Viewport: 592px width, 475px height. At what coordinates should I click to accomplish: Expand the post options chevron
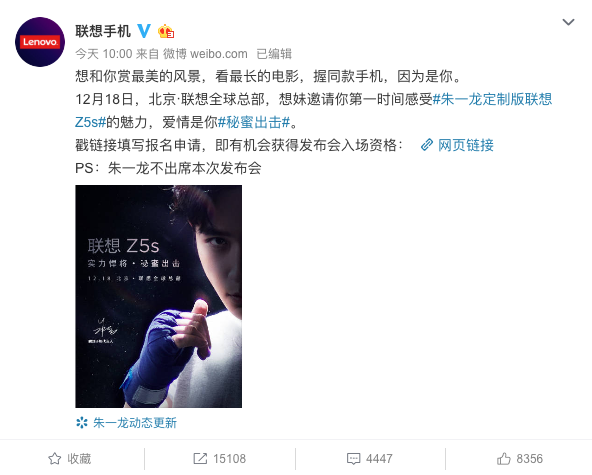tap(568, 22)
